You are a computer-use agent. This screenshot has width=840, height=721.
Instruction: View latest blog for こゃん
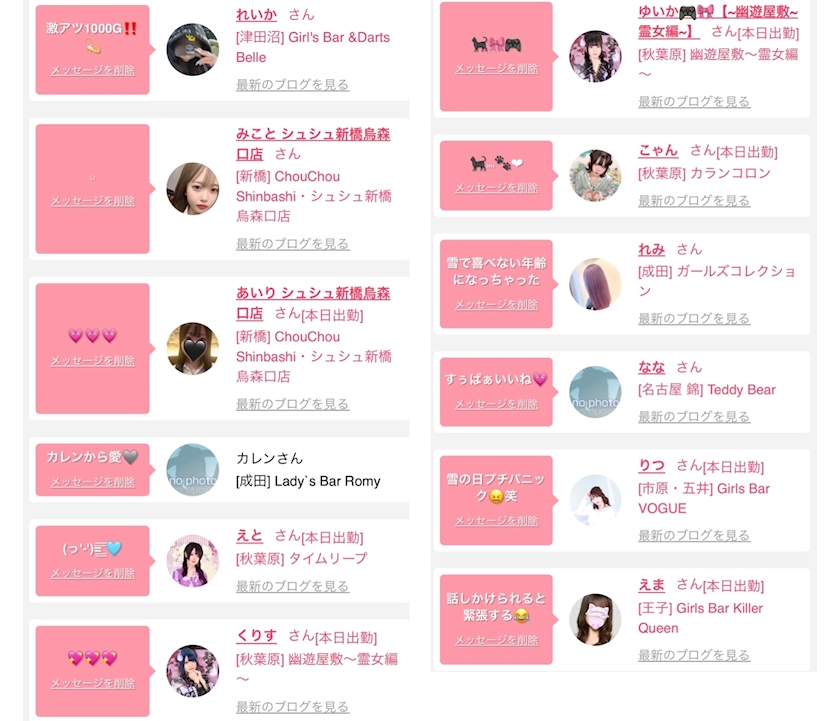[x=694, y=200]
